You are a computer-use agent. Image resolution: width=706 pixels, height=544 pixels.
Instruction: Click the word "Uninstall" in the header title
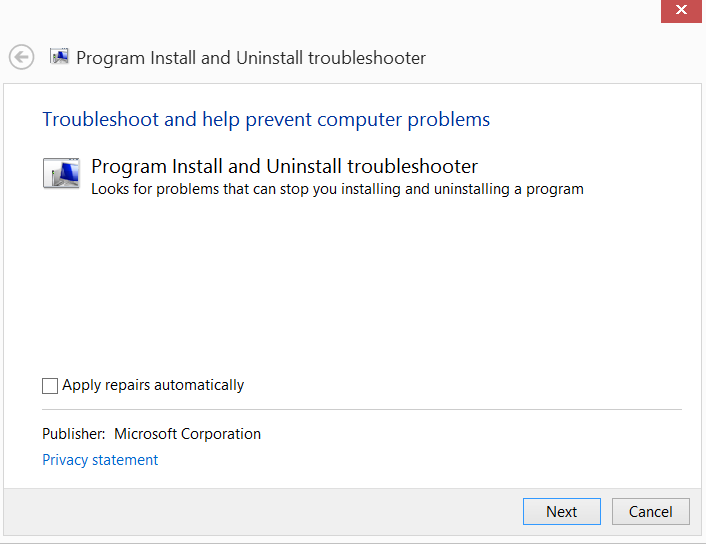click(269, 58)
